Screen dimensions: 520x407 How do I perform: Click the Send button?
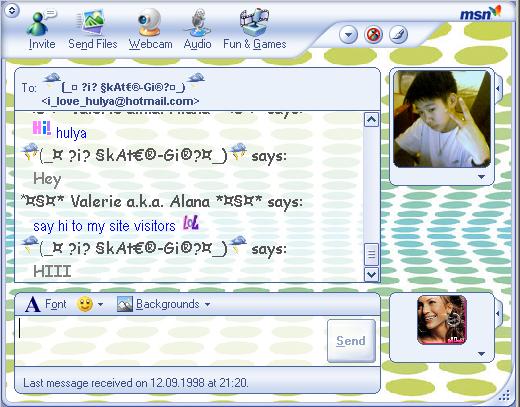click(x=351, y=341)
